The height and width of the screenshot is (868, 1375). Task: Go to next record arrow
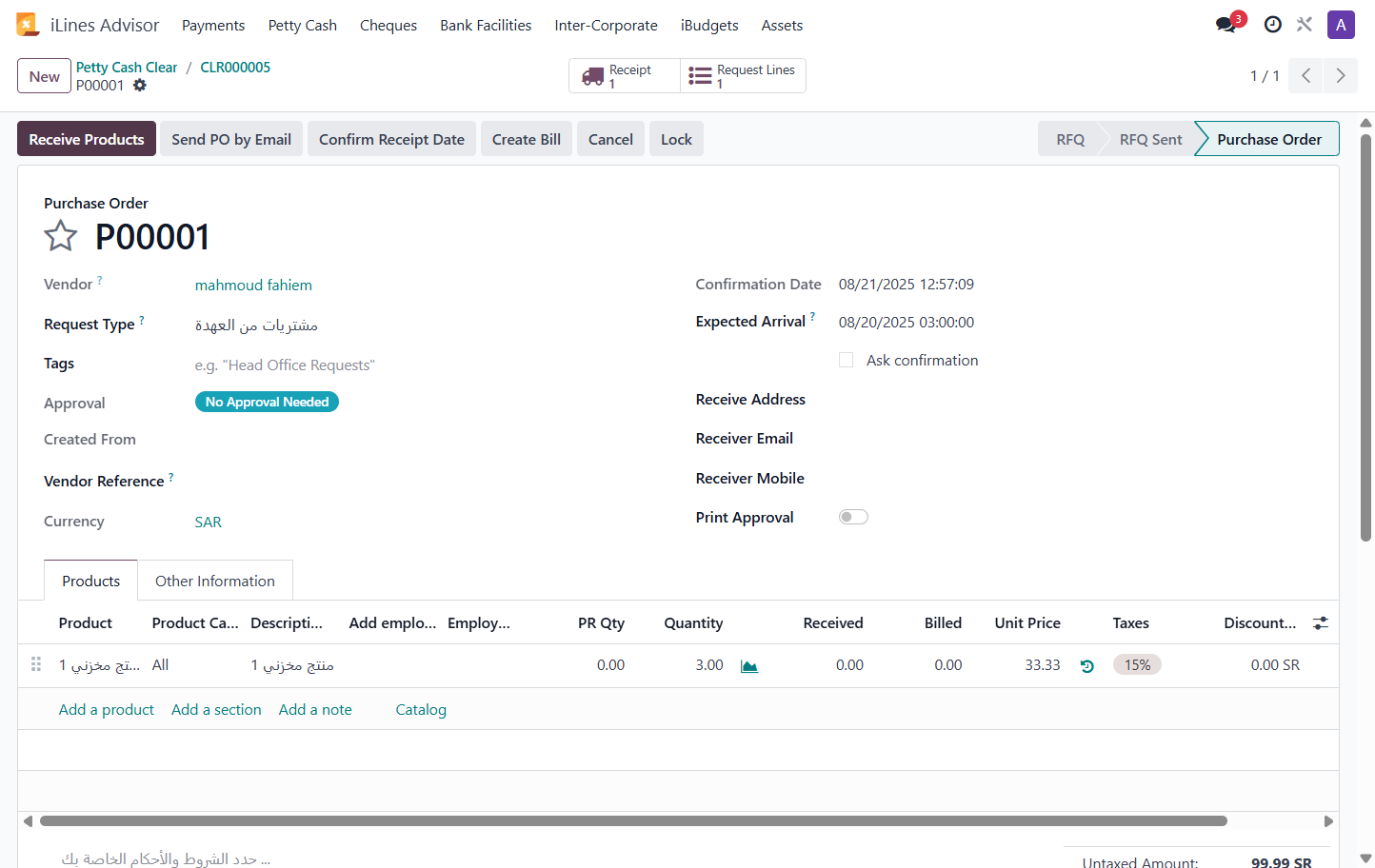click(1341, 76)
